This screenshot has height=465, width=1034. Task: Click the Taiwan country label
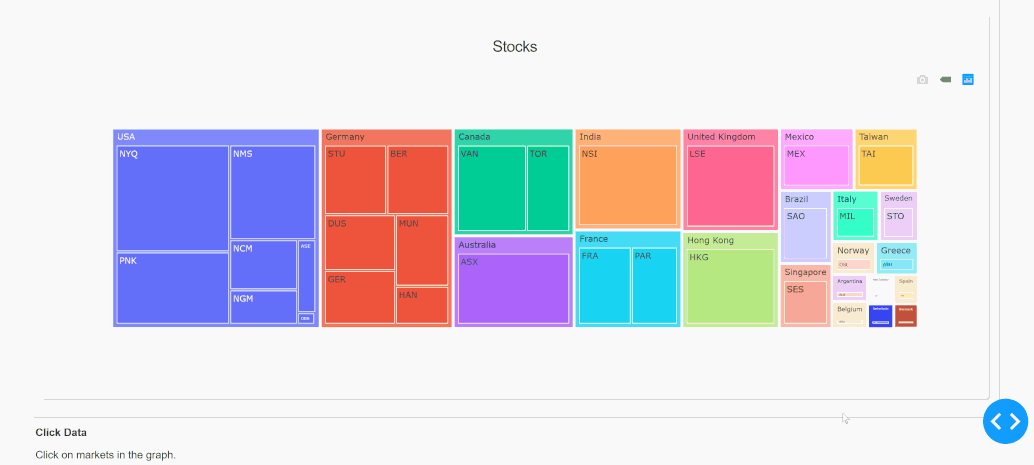point(874,137)
